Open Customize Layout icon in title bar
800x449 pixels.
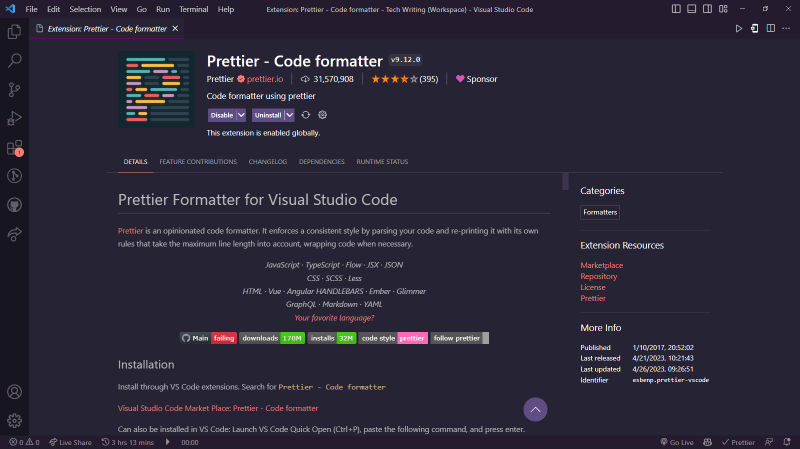[723, 9]
